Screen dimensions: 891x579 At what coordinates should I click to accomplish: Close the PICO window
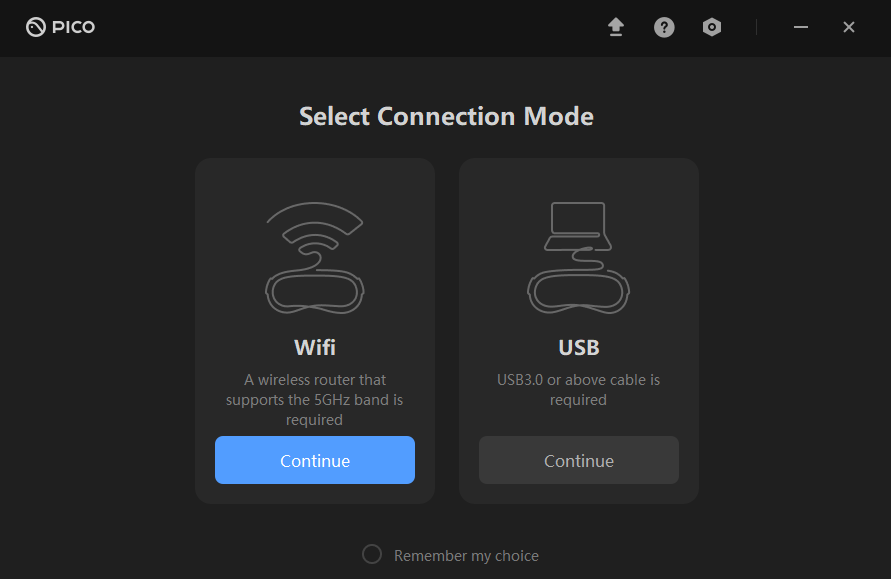tap(849, 27)
